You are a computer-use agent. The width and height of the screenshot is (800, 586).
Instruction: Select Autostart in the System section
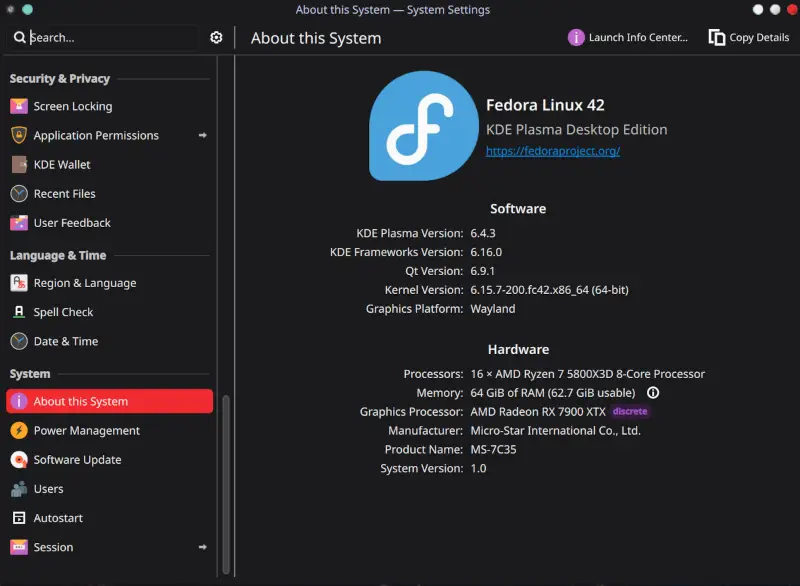[x=110, y=518]
